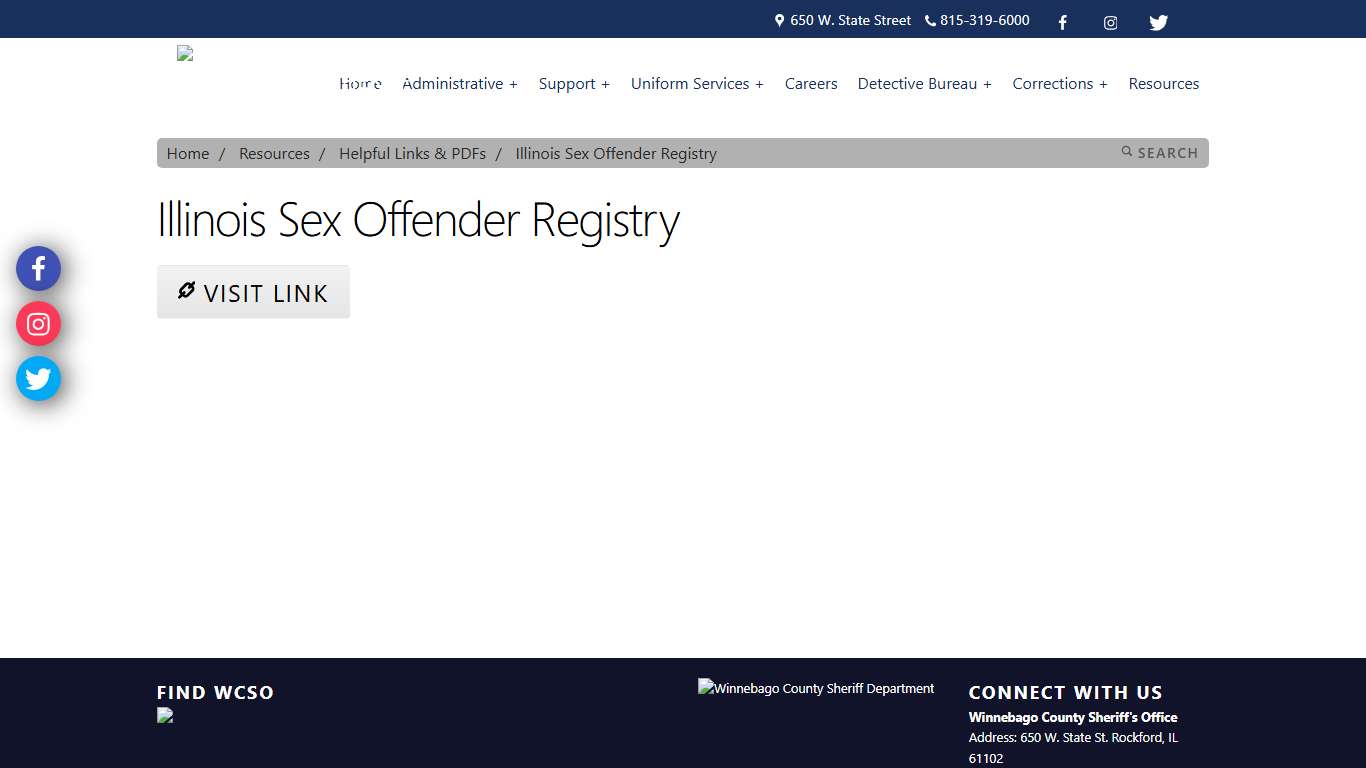The width and height of the screenshot is (1366, 768).
Task: Select the Careers menu item
Action: pos(811,84)
